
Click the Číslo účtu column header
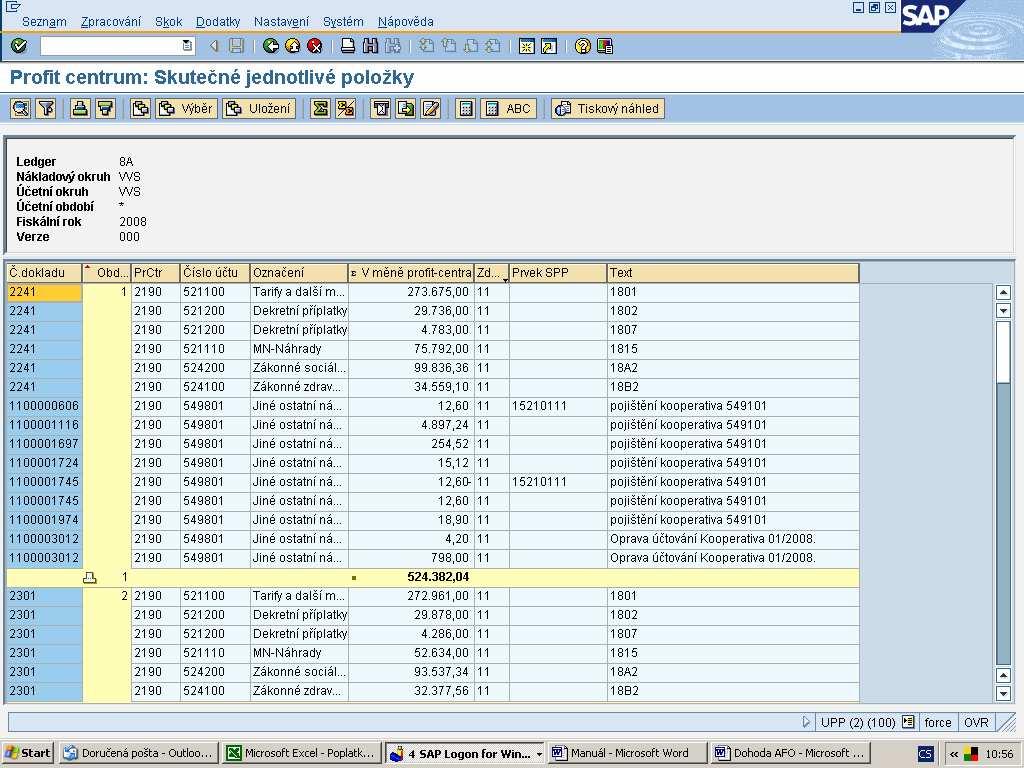(x=215, y=273)
